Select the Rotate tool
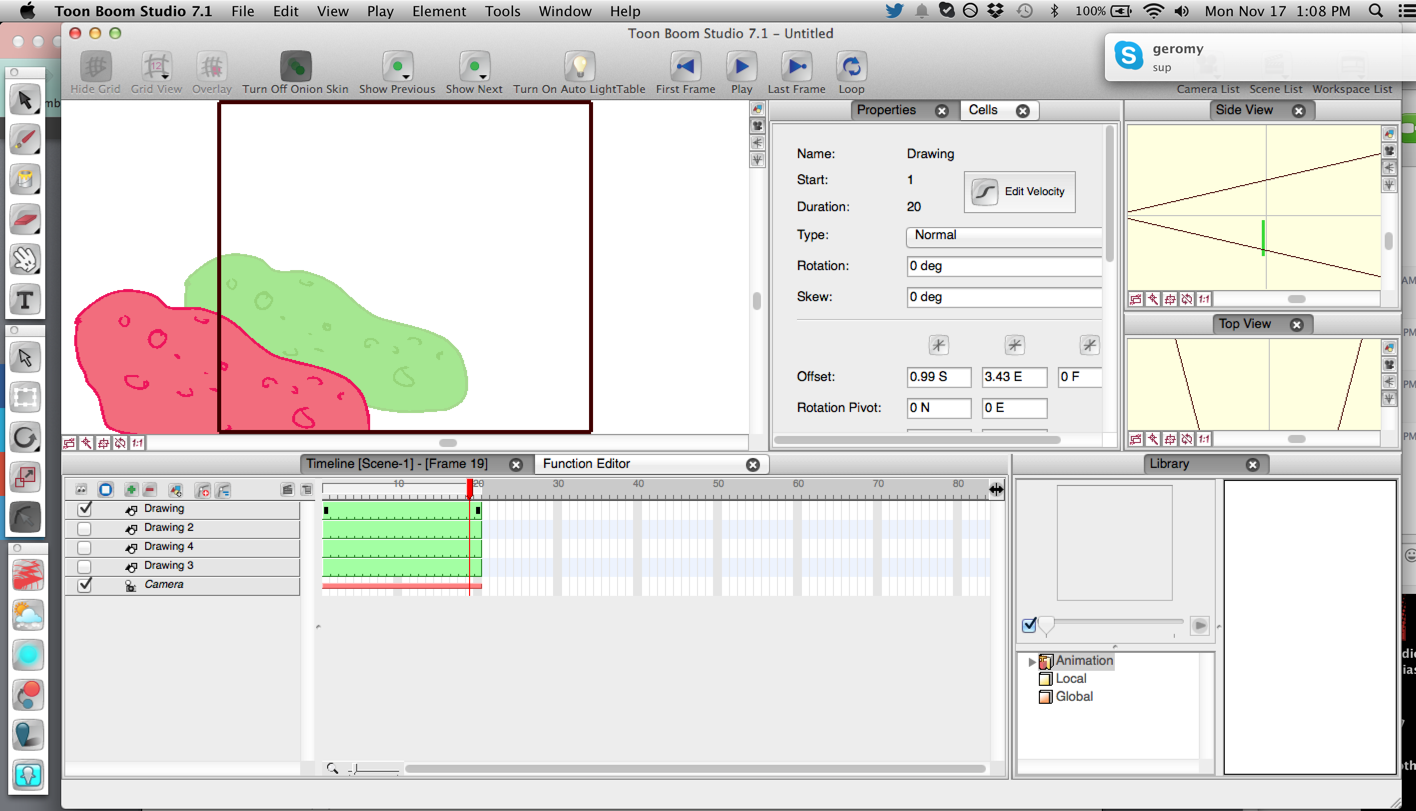1416x811 pixels. point(25,437)
